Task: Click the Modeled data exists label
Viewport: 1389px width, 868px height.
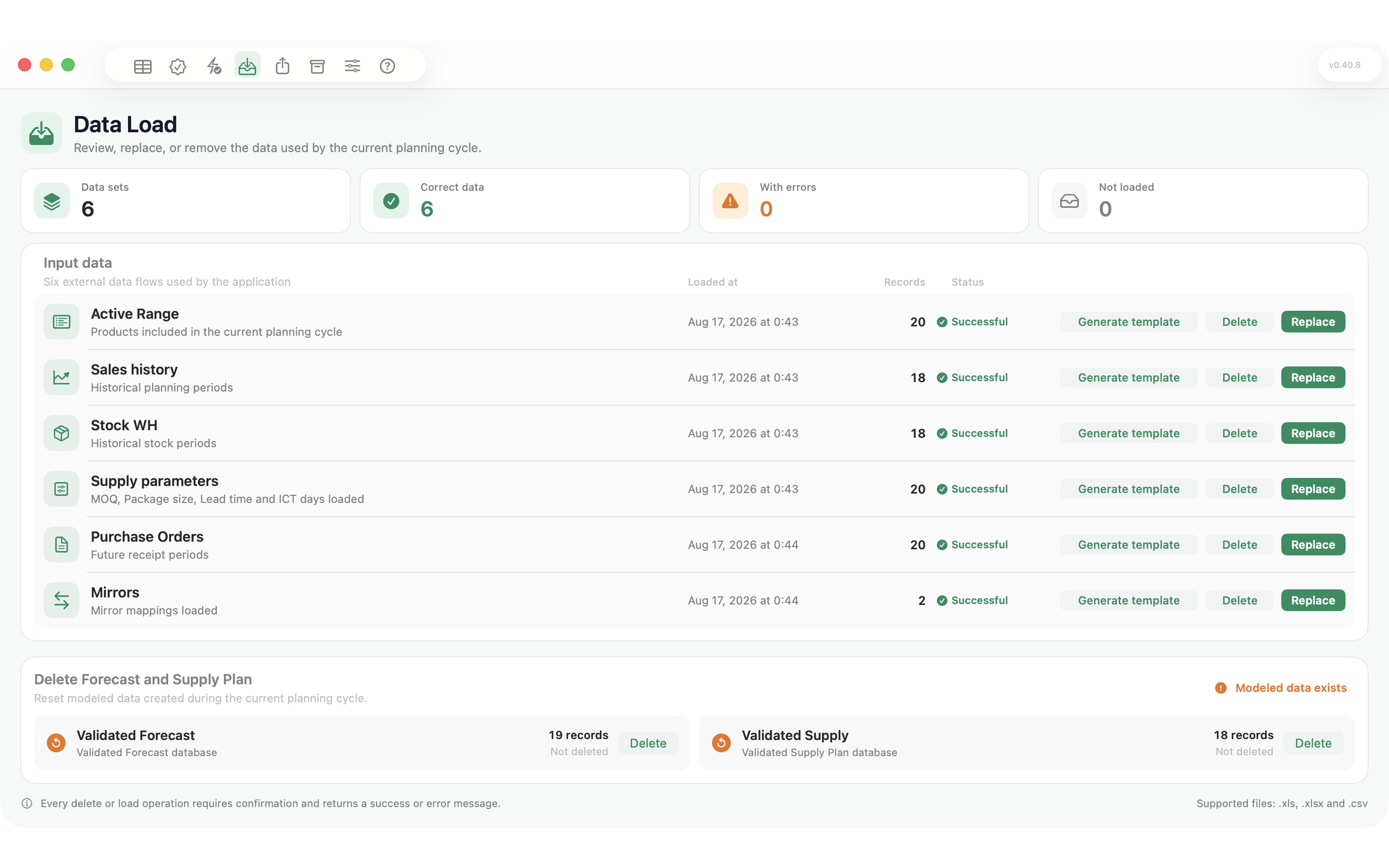Action: [1290, 688]
